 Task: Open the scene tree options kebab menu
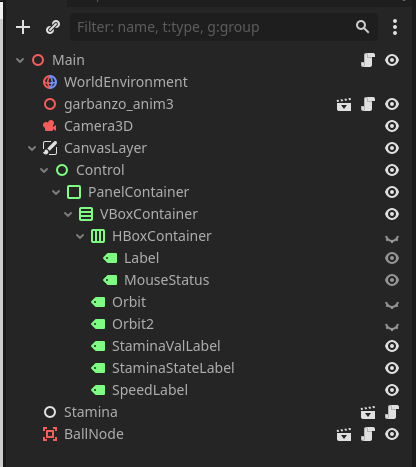[x=395, y=27]
